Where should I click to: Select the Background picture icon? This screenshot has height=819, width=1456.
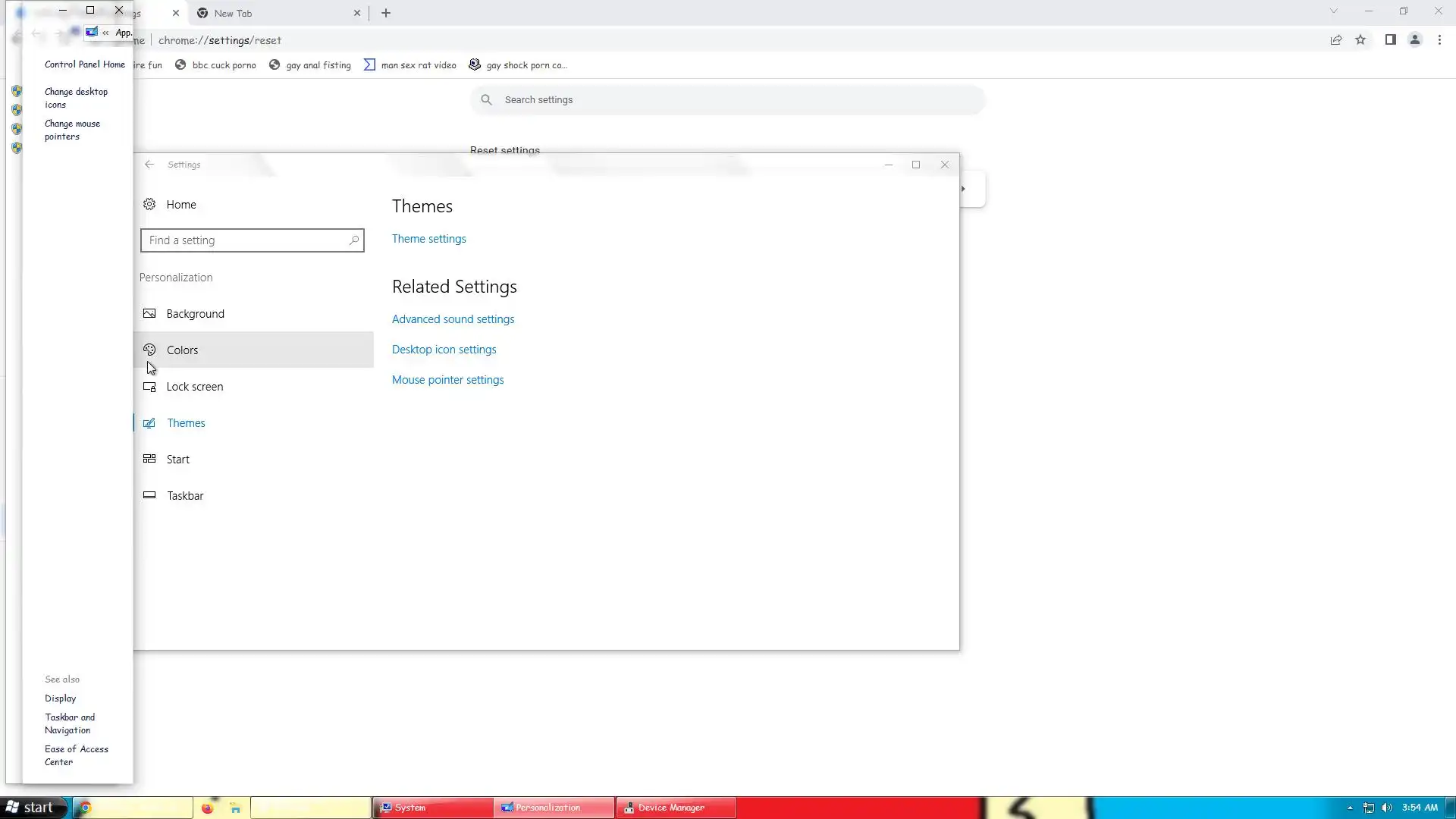tap(149, 313)
